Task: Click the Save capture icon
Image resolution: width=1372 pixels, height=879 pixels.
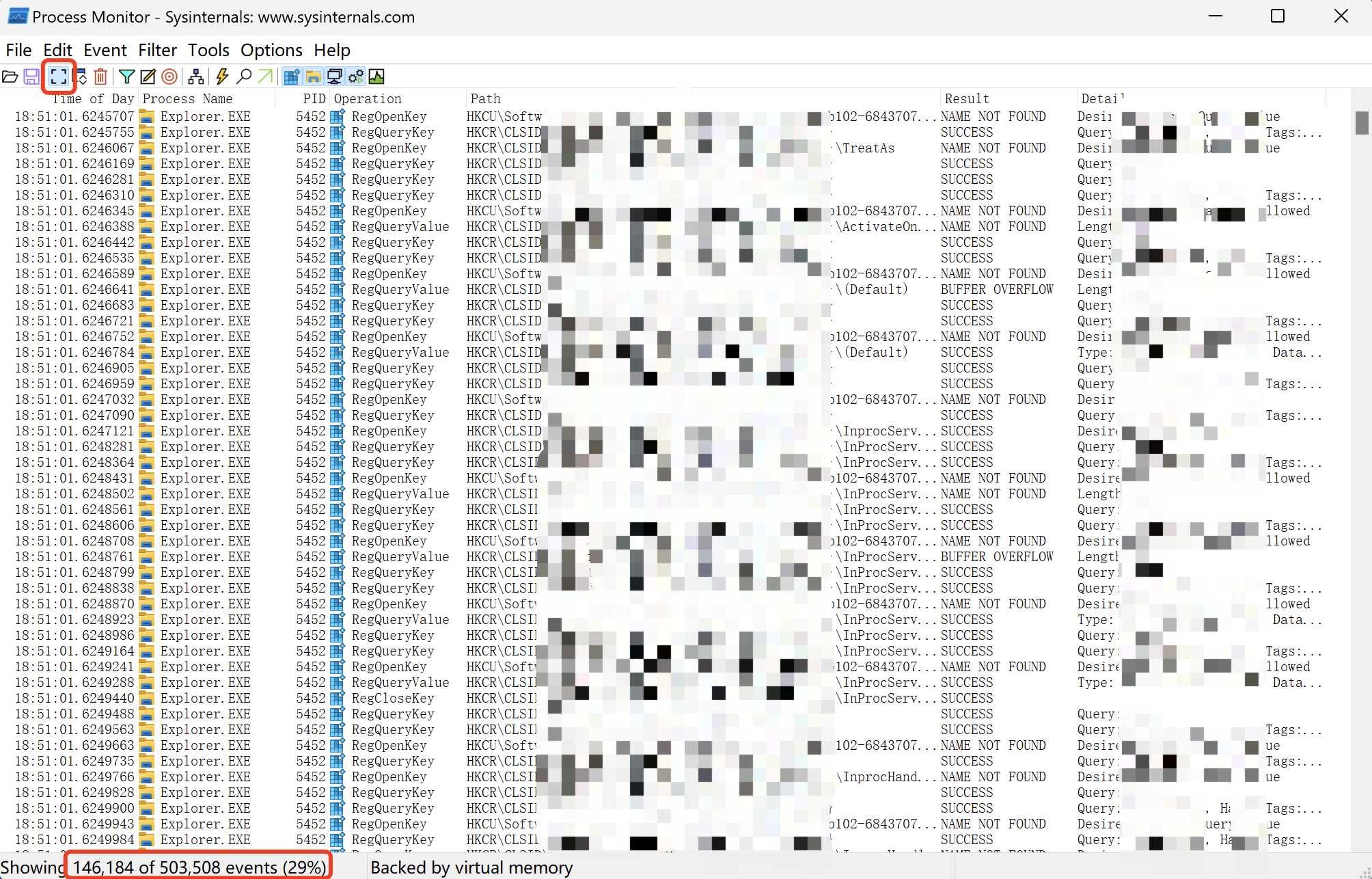Action: (31, 77)
